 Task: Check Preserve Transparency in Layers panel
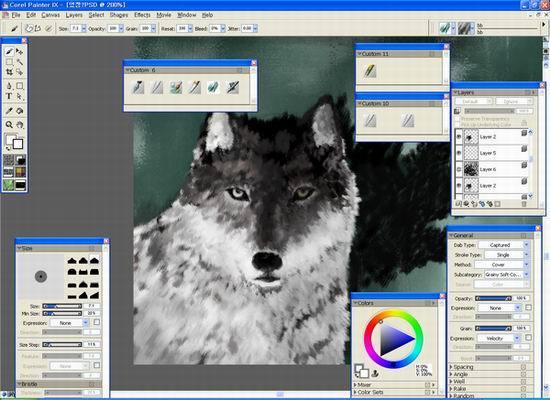click(457, 119)
